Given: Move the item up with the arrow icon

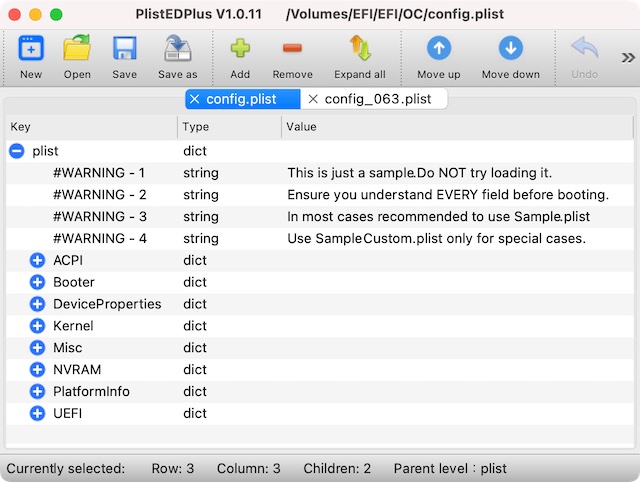Looking at the screenshot, I should 439,48.
